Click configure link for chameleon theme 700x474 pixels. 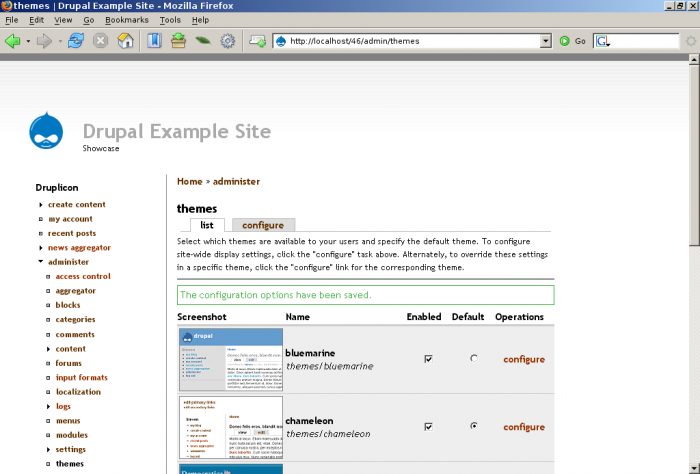524,427
